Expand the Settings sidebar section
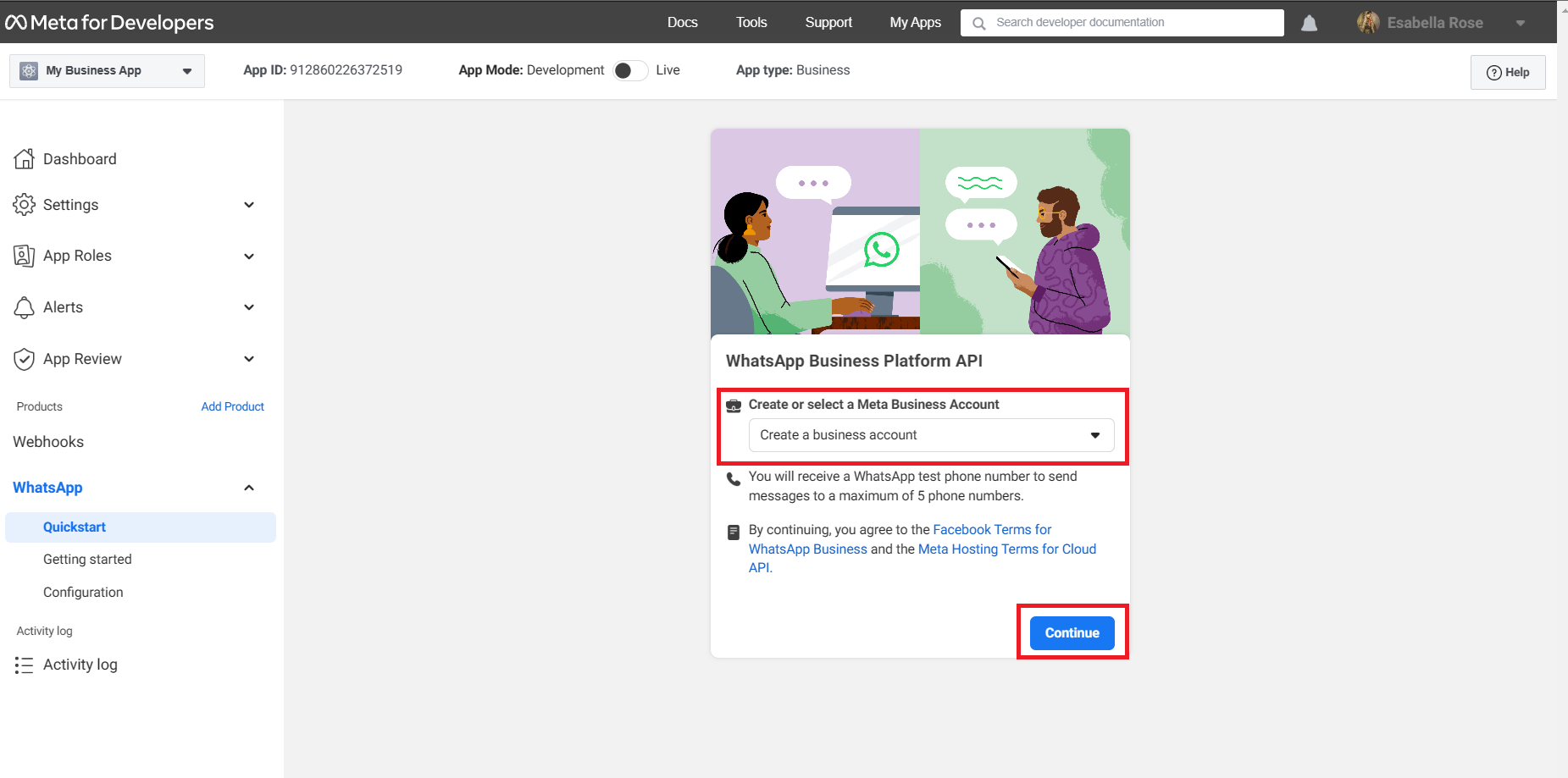1568x778 pixels. click(249, 205)
